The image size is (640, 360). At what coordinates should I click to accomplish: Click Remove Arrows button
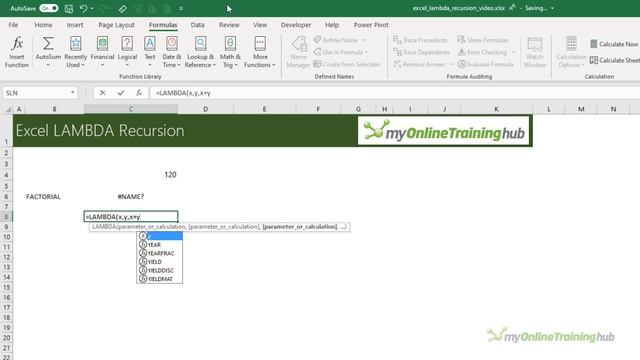click(x=420, y=64)
